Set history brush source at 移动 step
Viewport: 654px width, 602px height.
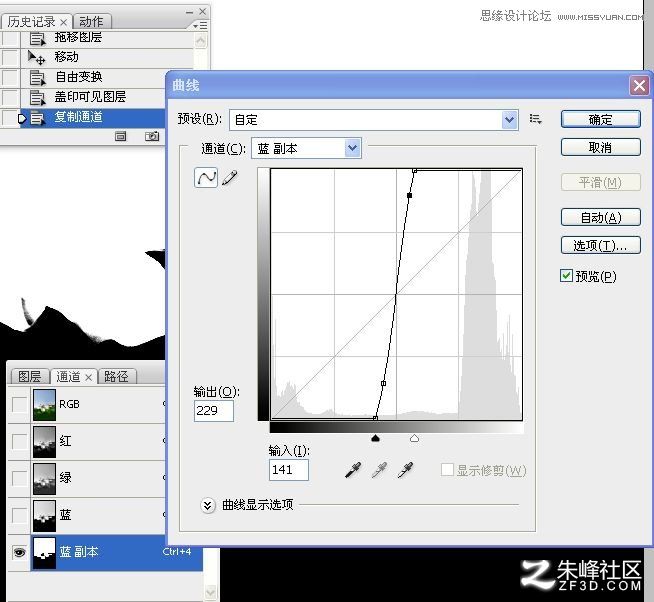click(10, 58)
